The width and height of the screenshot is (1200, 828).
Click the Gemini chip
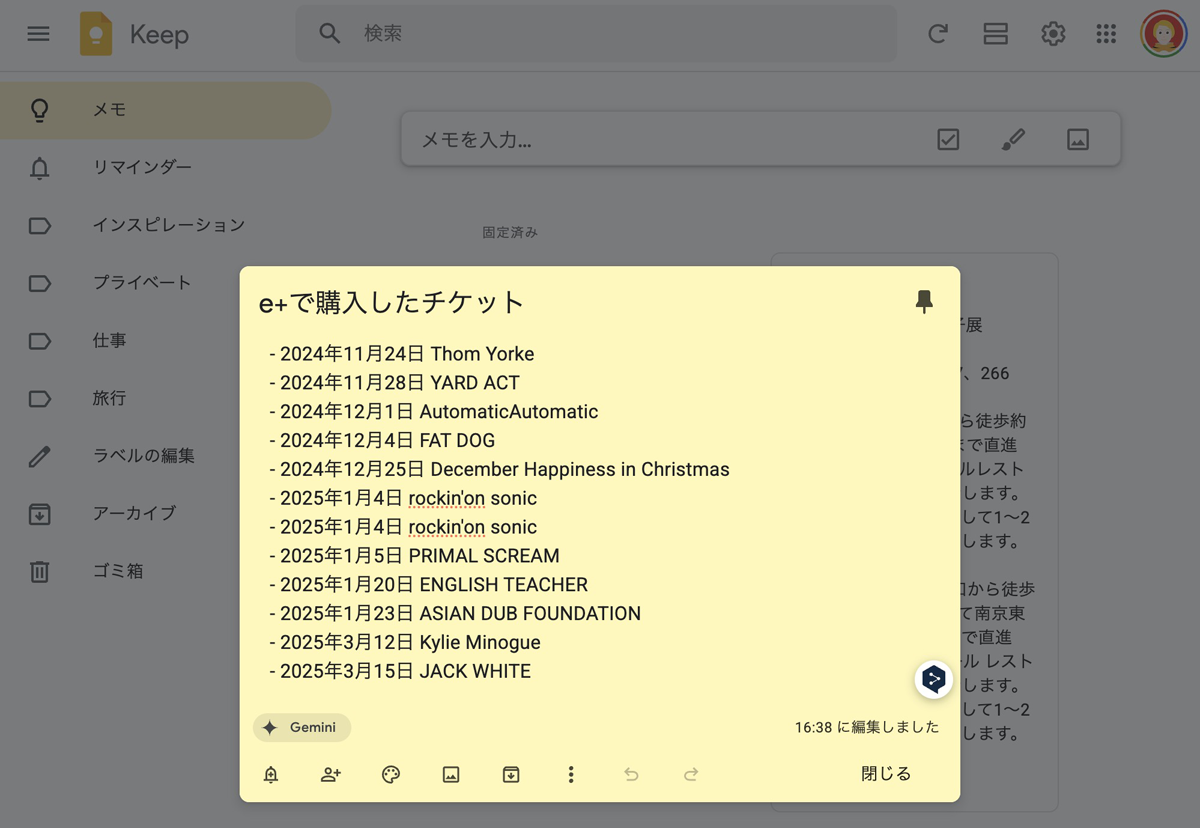point(302,728)
